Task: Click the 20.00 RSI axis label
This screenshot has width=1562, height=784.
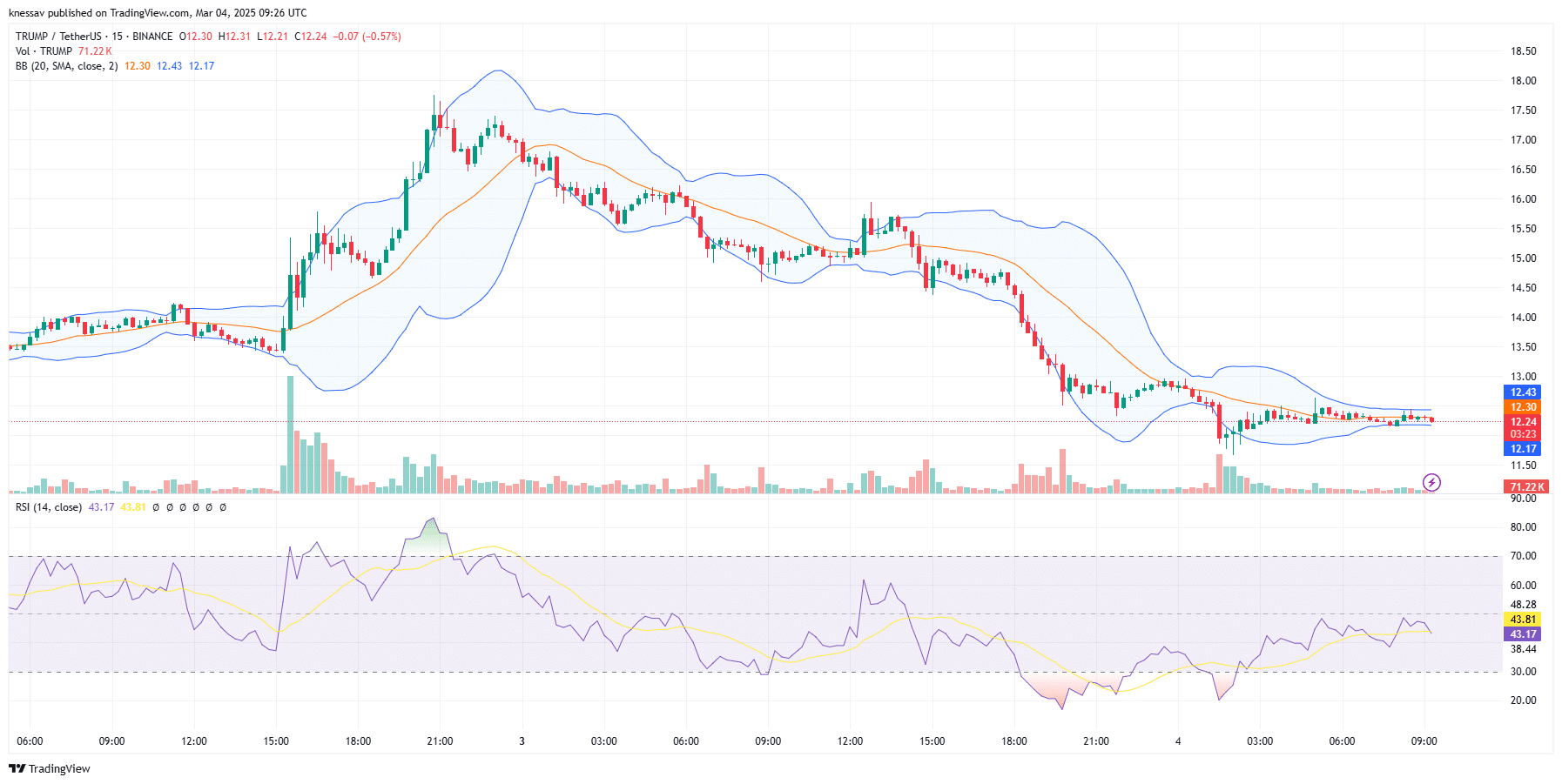Action: 1523,700
